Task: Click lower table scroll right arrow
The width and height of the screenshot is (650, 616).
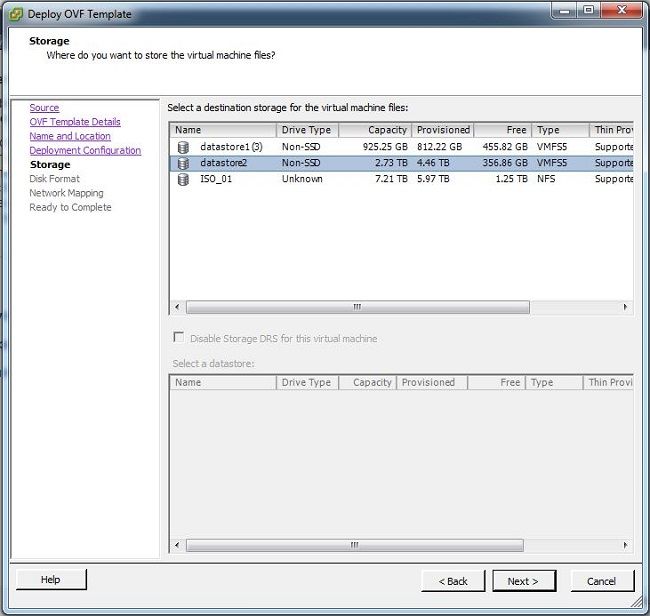Action: pos(625,545)
